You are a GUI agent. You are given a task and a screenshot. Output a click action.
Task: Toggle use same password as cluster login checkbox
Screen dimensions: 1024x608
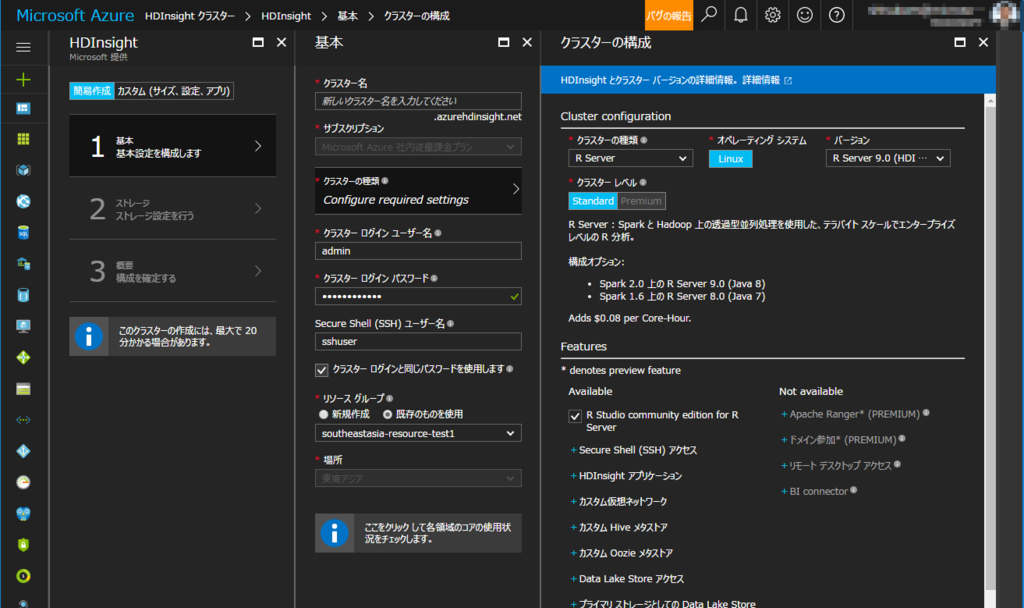(321, 370)
